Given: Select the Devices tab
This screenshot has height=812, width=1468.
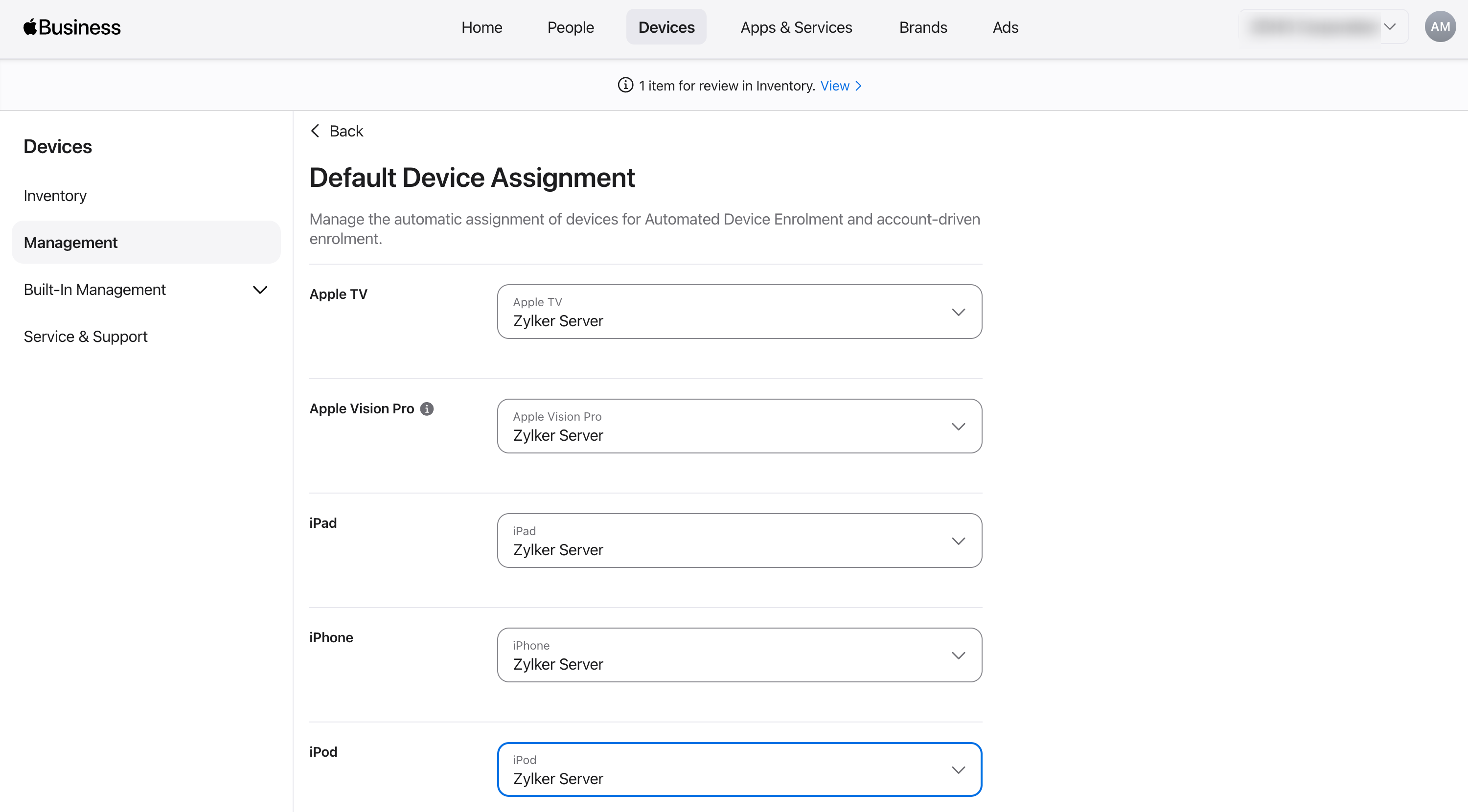Looking at the screenshot, I should pos(666,27).
